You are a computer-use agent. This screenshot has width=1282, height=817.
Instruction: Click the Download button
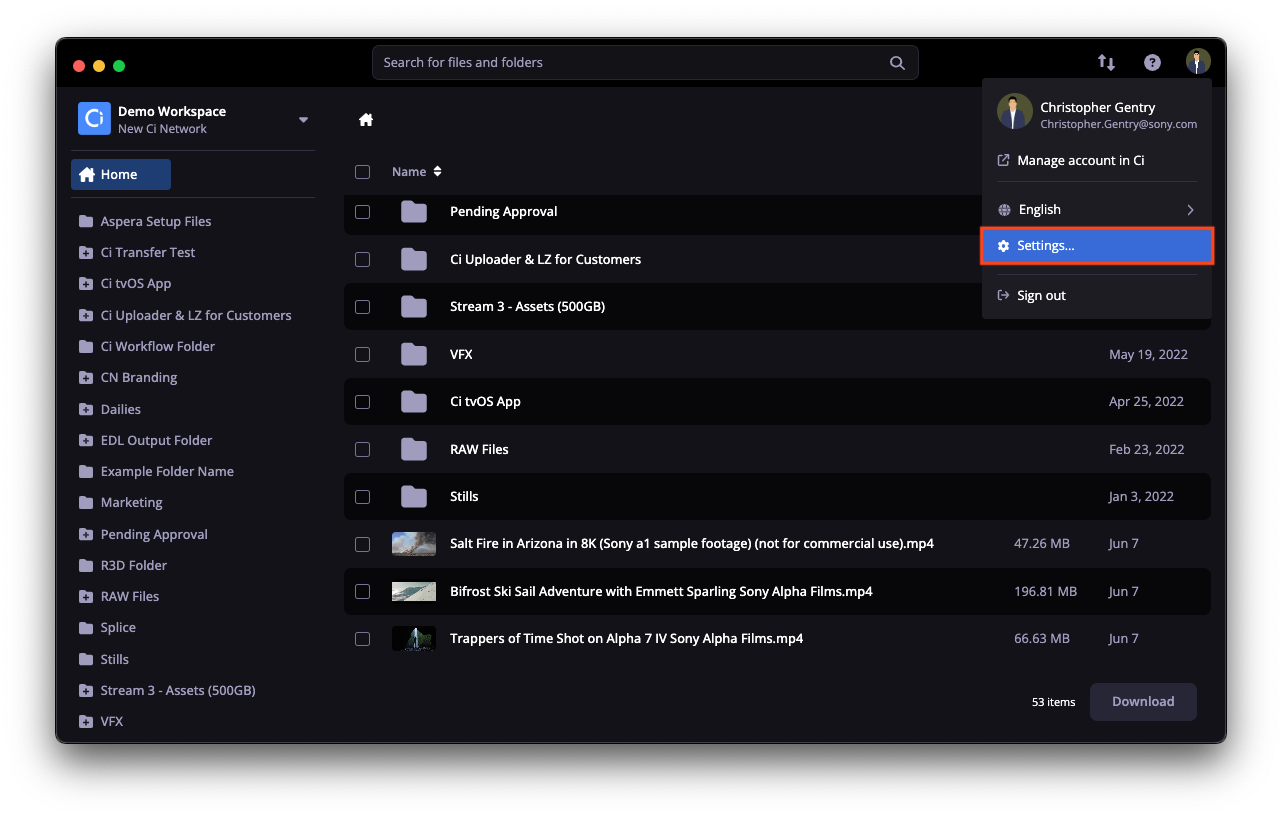point(1143,702)
